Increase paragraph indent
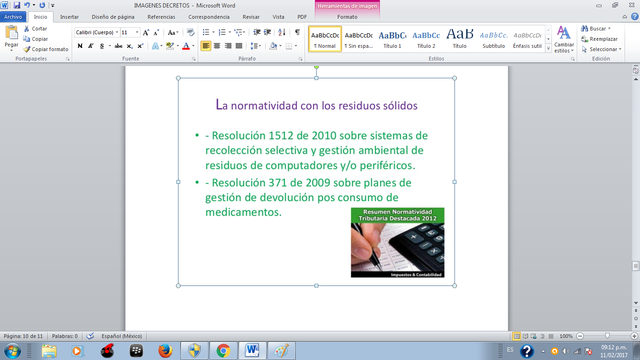 267,32
